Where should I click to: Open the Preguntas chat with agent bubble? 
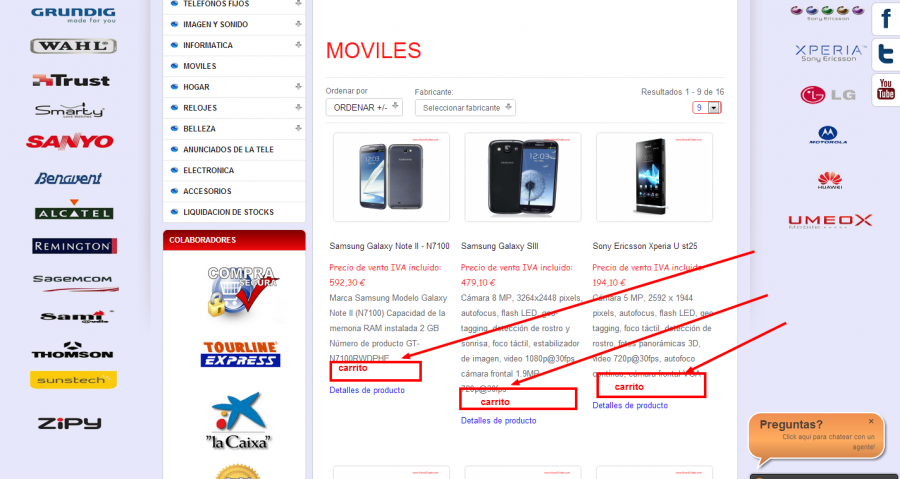[817, 438]
